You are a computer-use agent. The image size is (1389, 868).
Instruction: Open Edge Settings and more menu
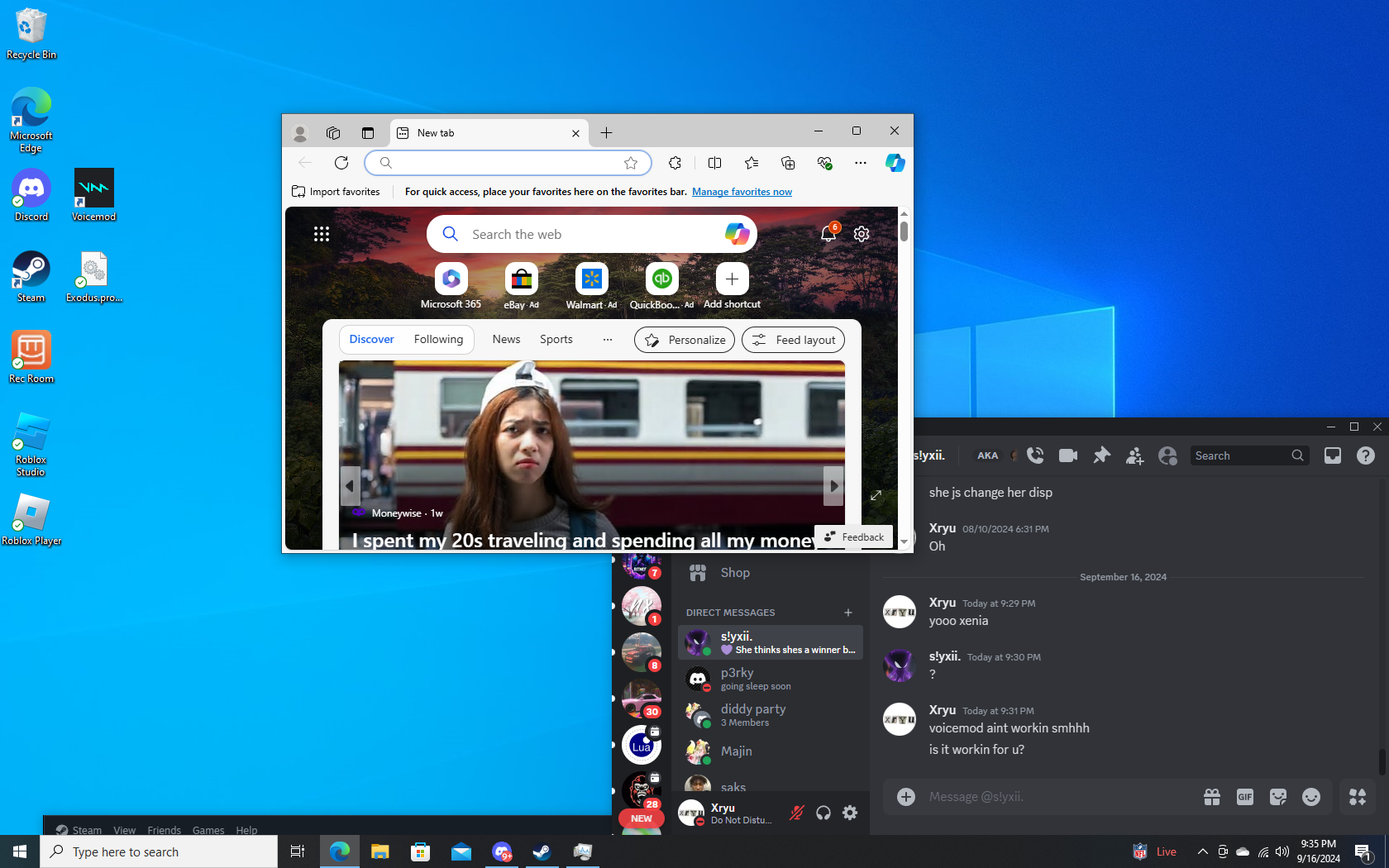[861, 163]
